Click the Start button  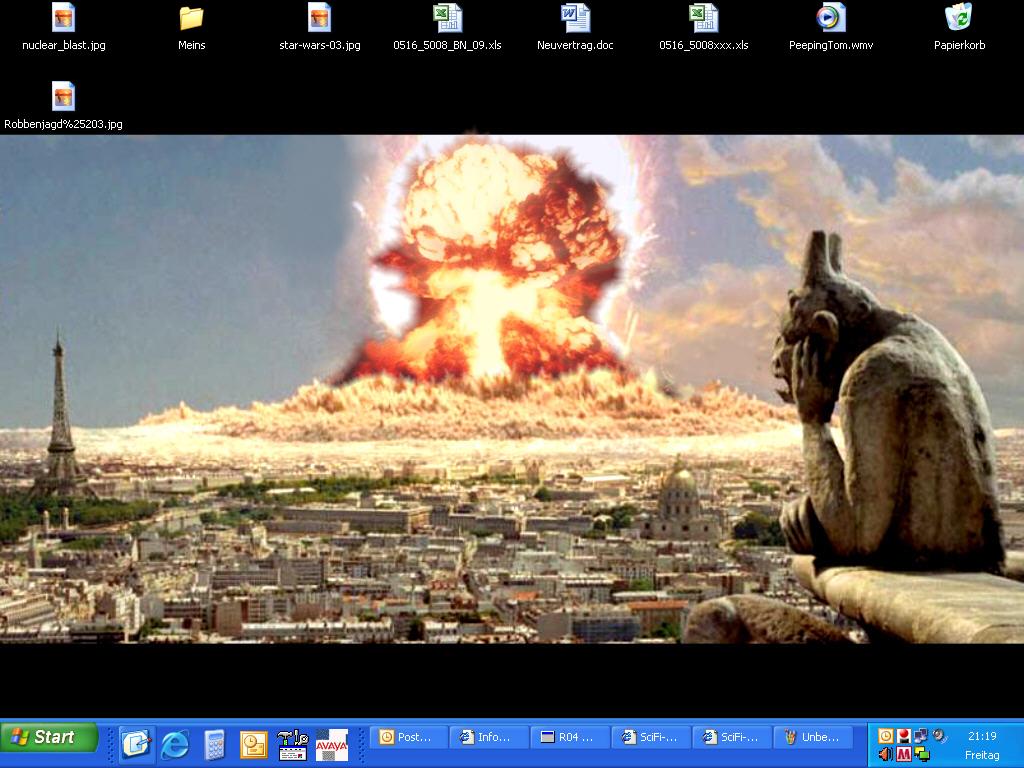point(50,738)
